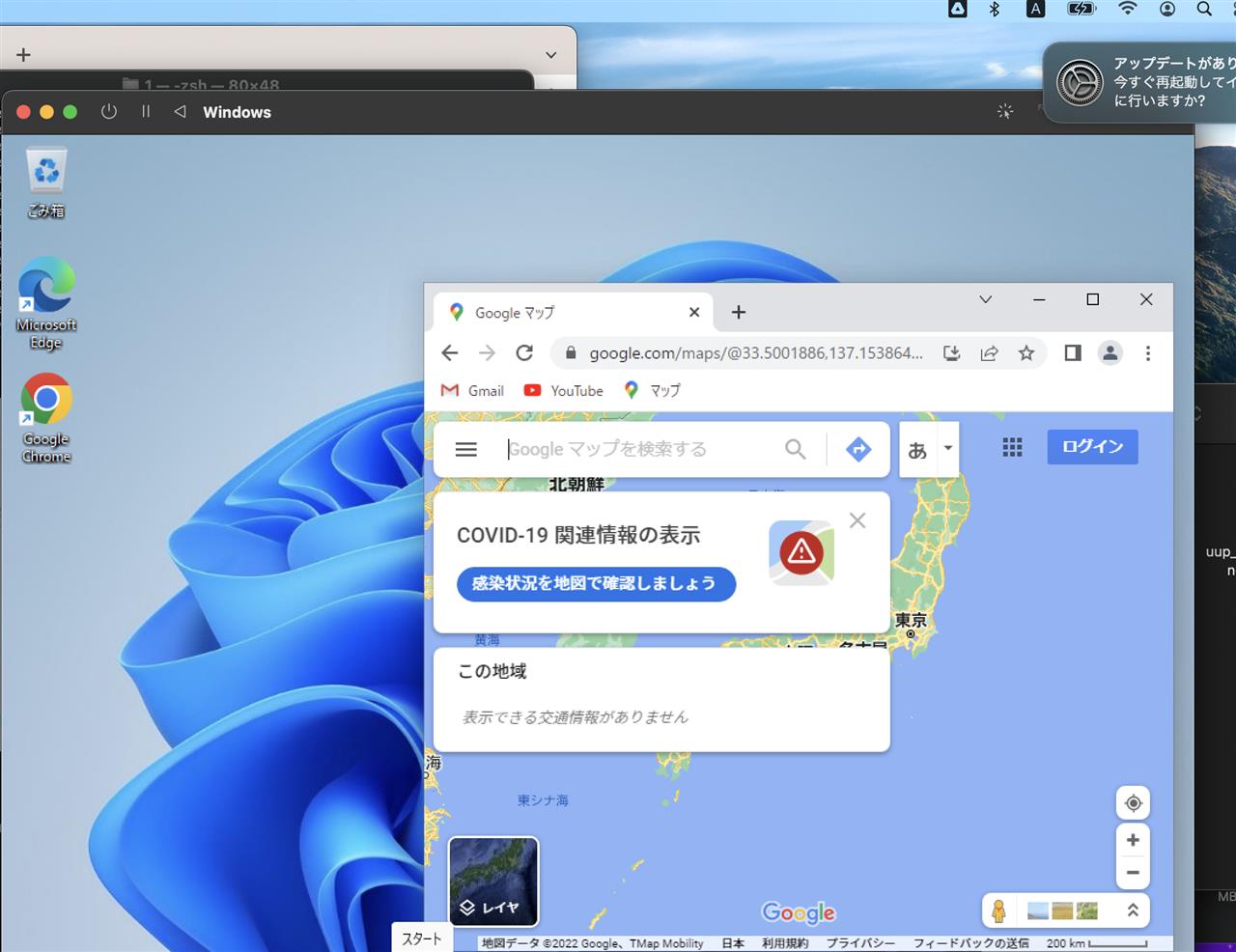
Task: Pause the Windows virtual machine
Action: click(x=146, y=112)
